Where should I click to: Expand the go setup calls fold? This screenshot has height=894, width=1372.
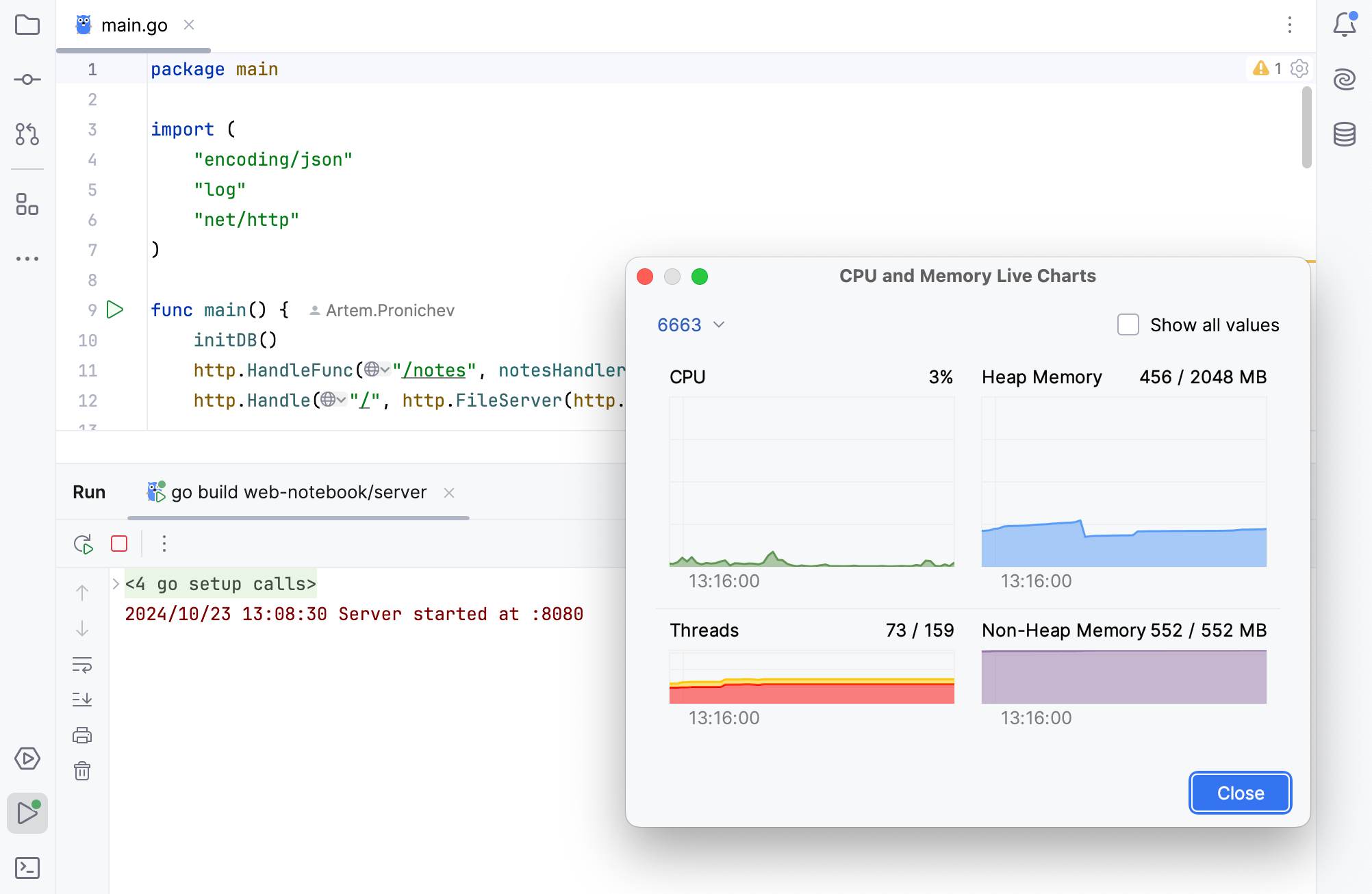tap(116, 584)
